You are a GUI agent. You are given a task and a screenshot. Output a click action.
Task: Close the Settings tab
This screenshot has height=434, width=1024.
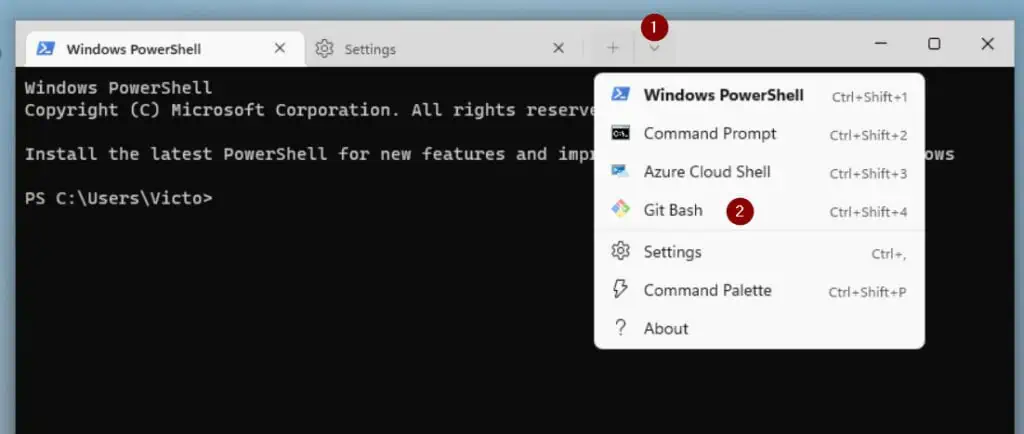pos(558,48)
